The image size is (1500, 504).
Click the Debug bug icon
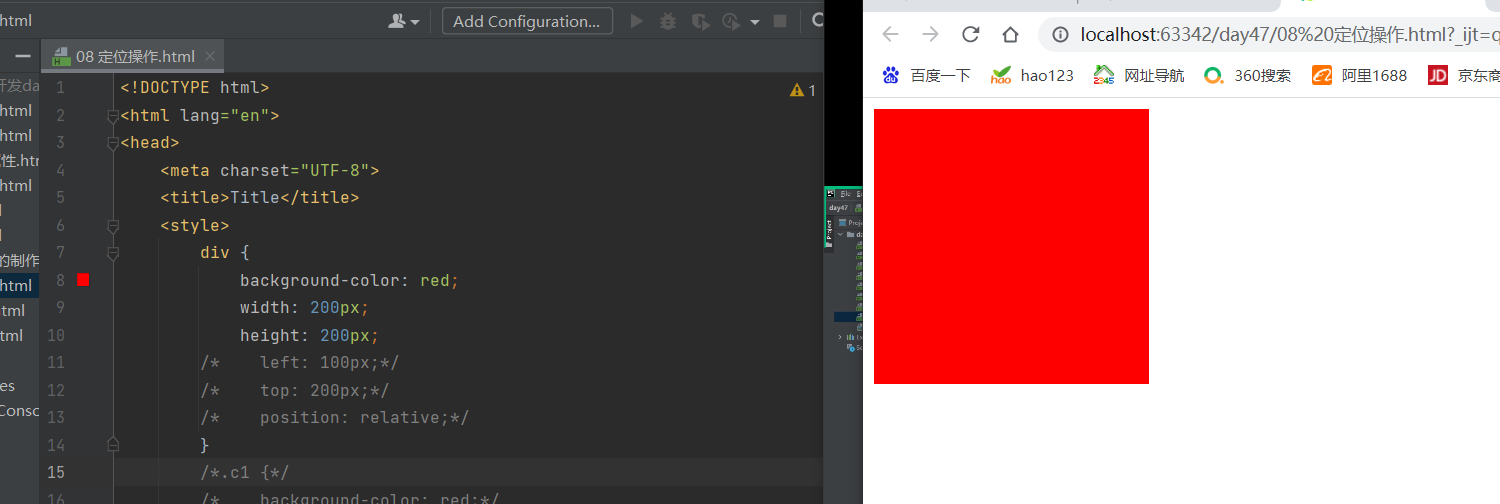pos(668,21)
